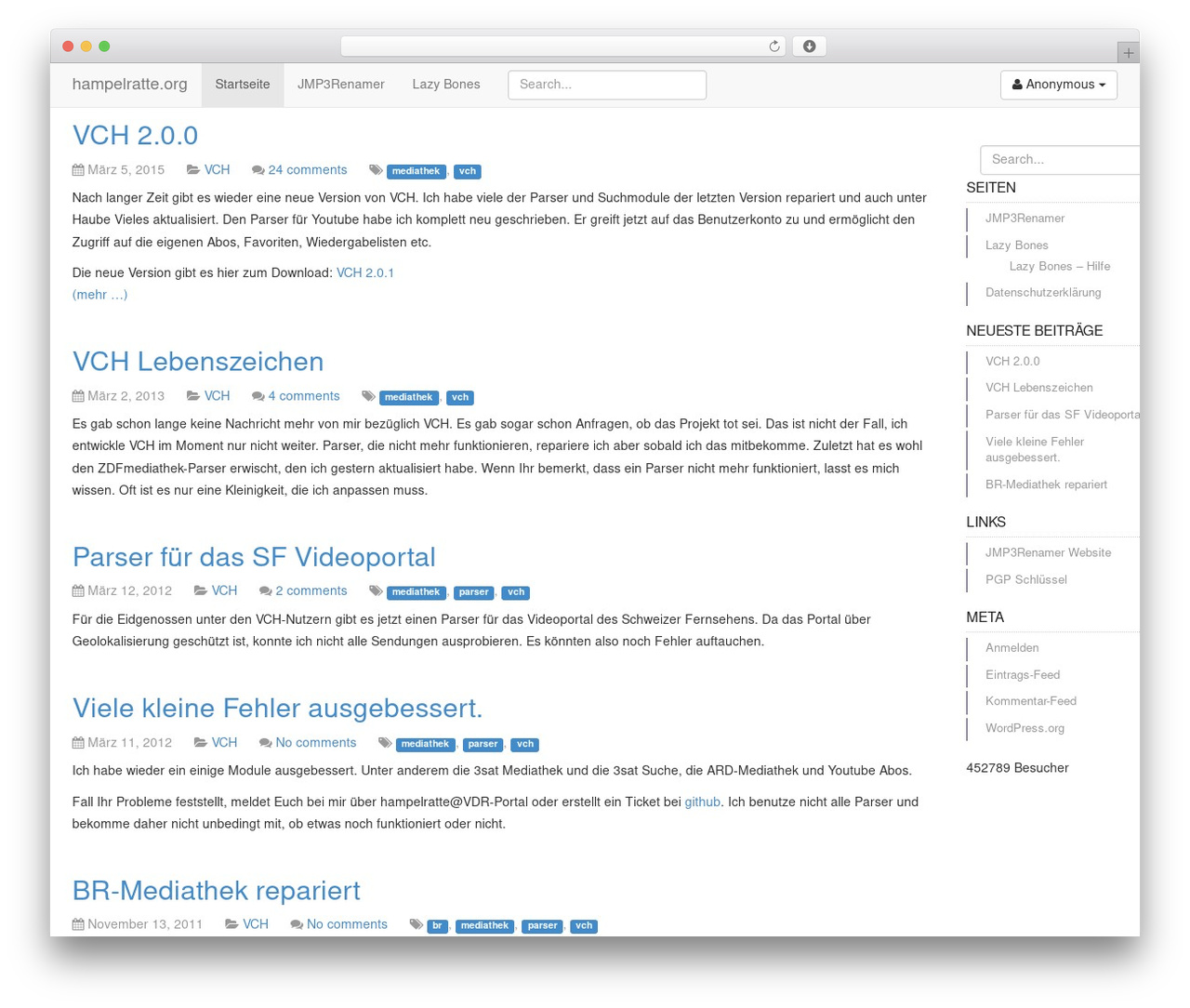Click the browser reload icon
The image size is (1190, 1008).
(x=773, y=46)
